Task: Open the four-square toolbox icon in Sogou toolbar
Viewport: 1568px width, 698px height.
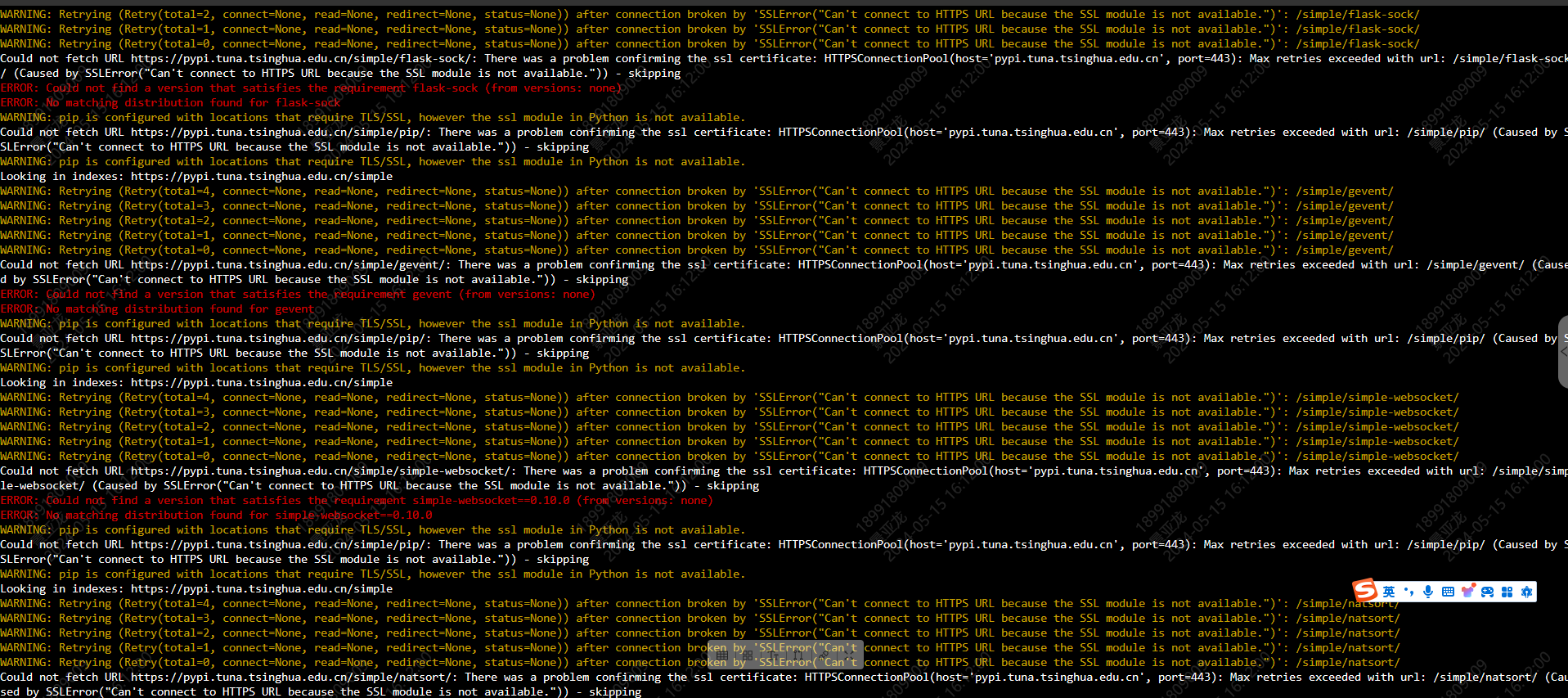Action: [x=1507, y=592]
